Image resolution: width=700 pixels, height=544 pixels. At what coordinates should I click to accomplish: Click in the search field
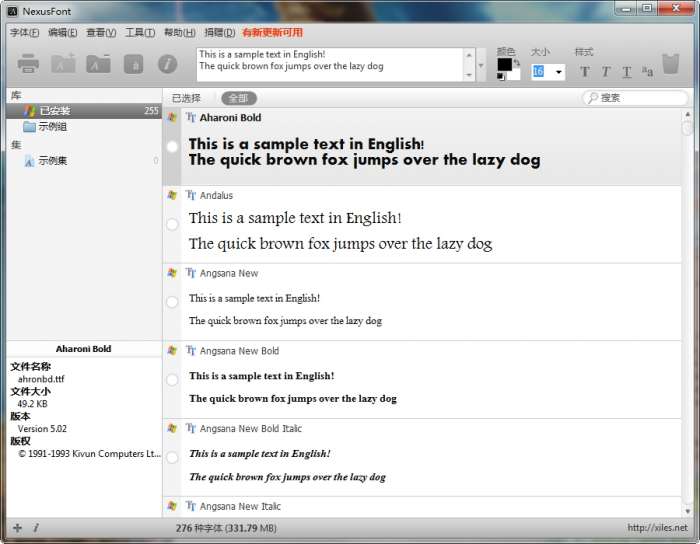click(635, 98)
